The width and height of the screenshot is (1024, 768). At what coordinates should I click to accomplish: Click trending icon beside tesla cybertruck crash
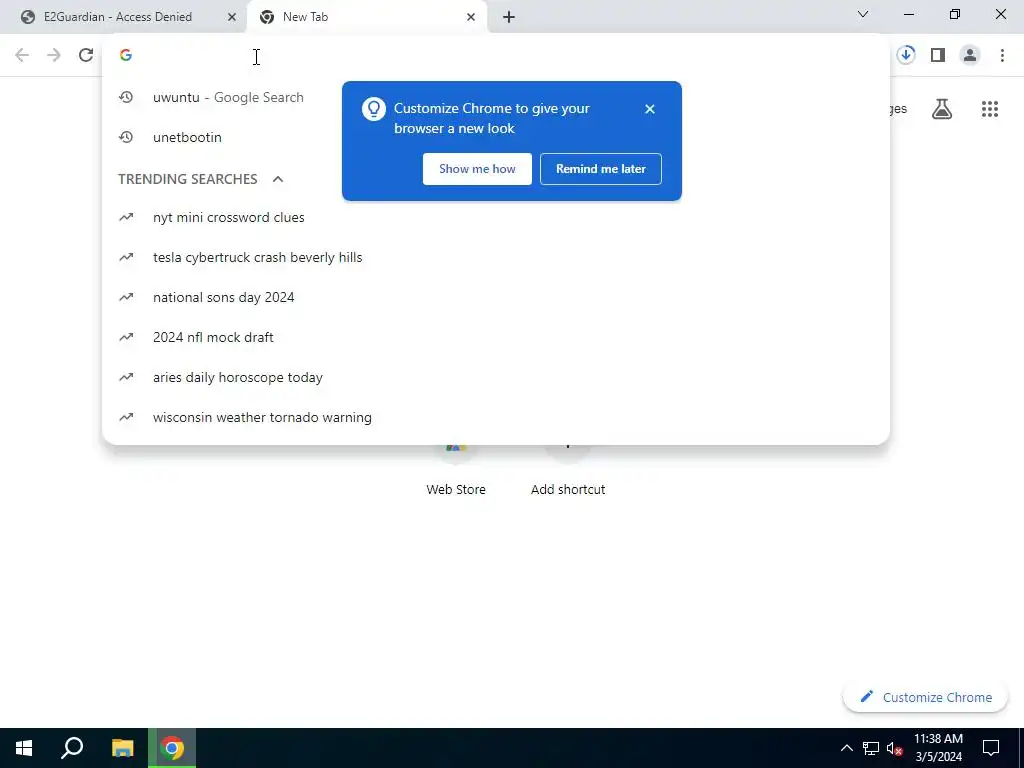pyautogui.click(x=126, y=257)
